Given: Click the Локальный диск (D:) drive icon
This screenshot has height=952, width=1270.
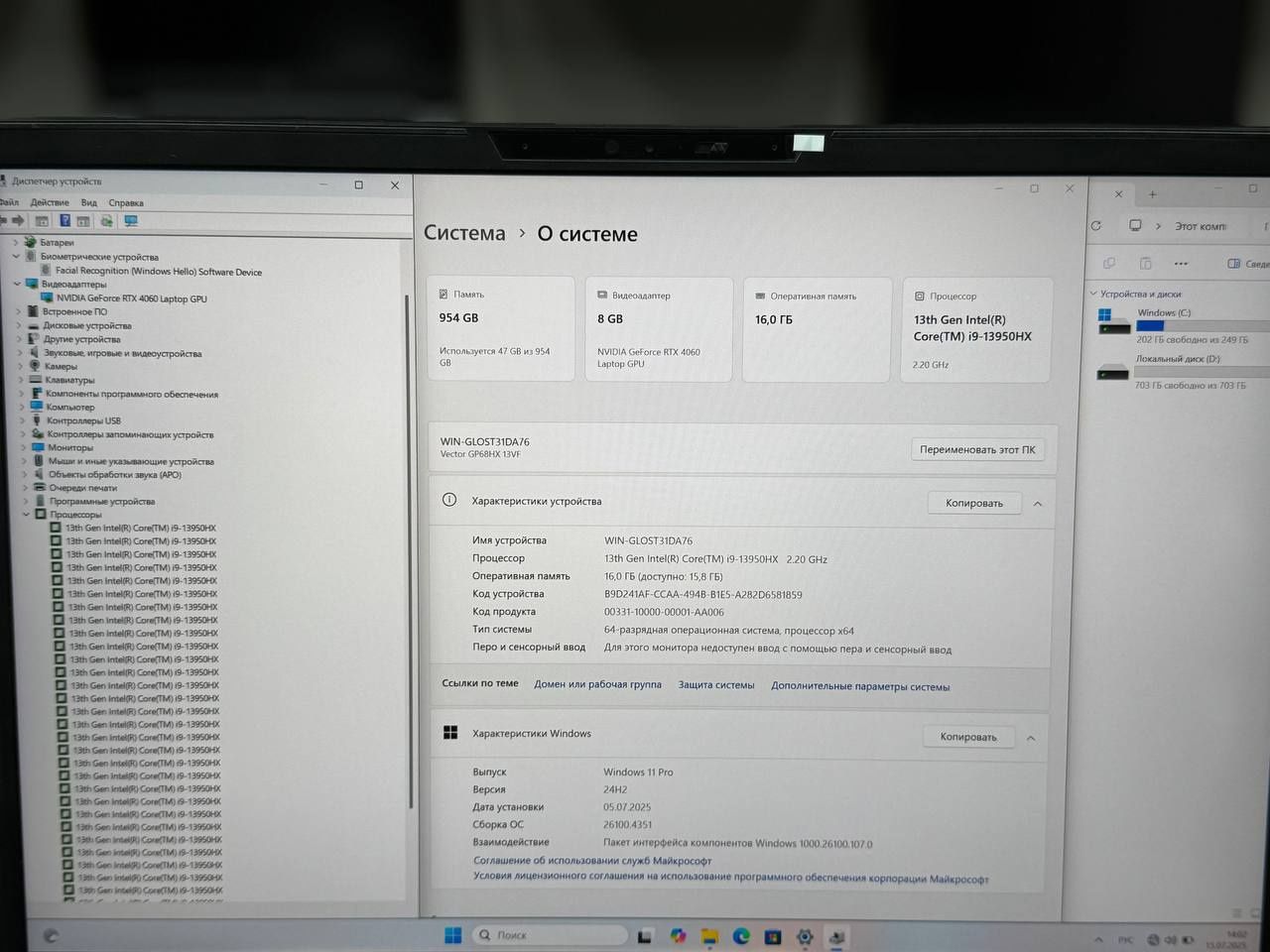Looking at the screenshot, I should pos(1113,373).
